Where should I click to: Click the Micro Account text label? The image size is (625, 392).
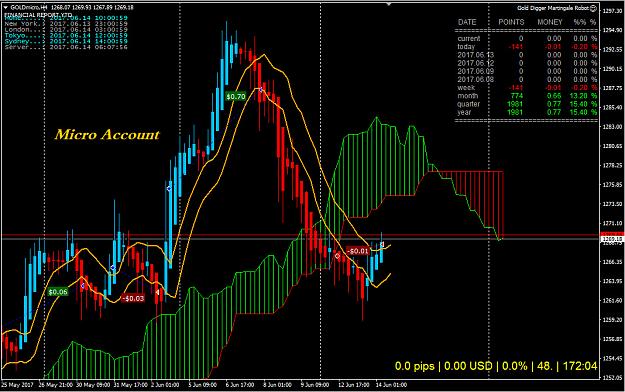tap(107, 135)
